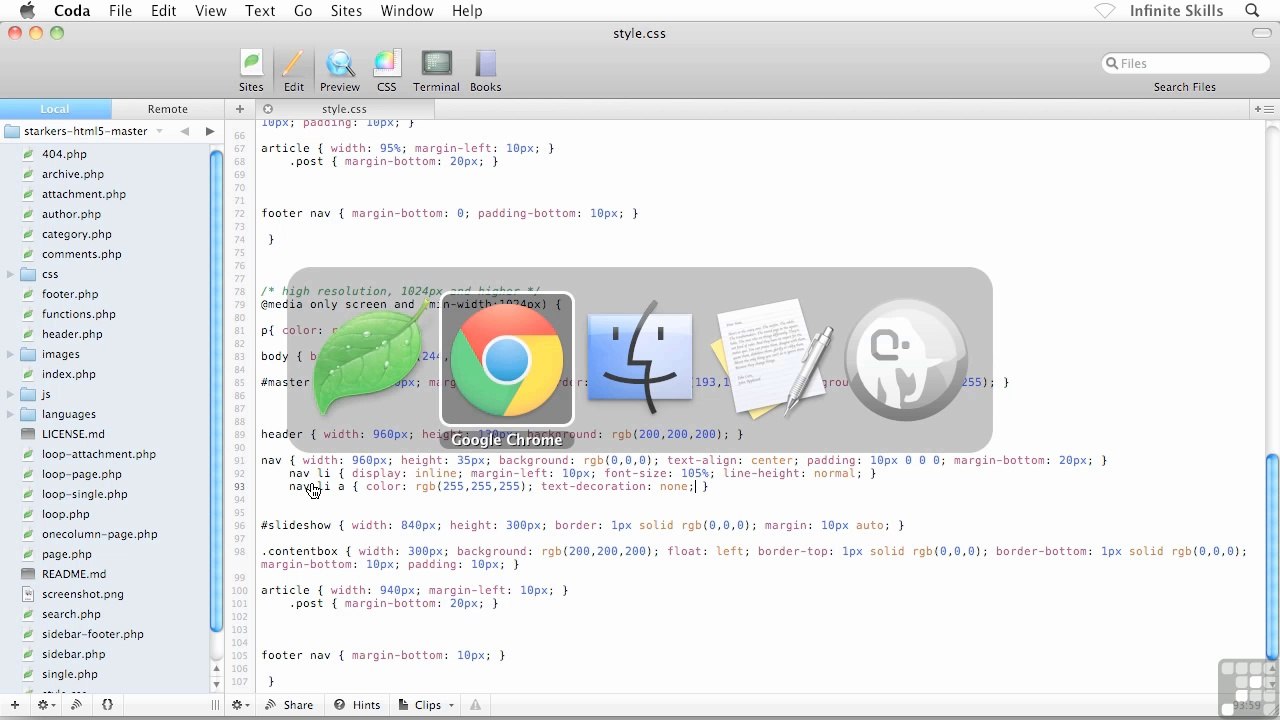1280x720 pixels.
Task: Expand the languages folder
Action: pyautogui.click(x=11, y=414)
